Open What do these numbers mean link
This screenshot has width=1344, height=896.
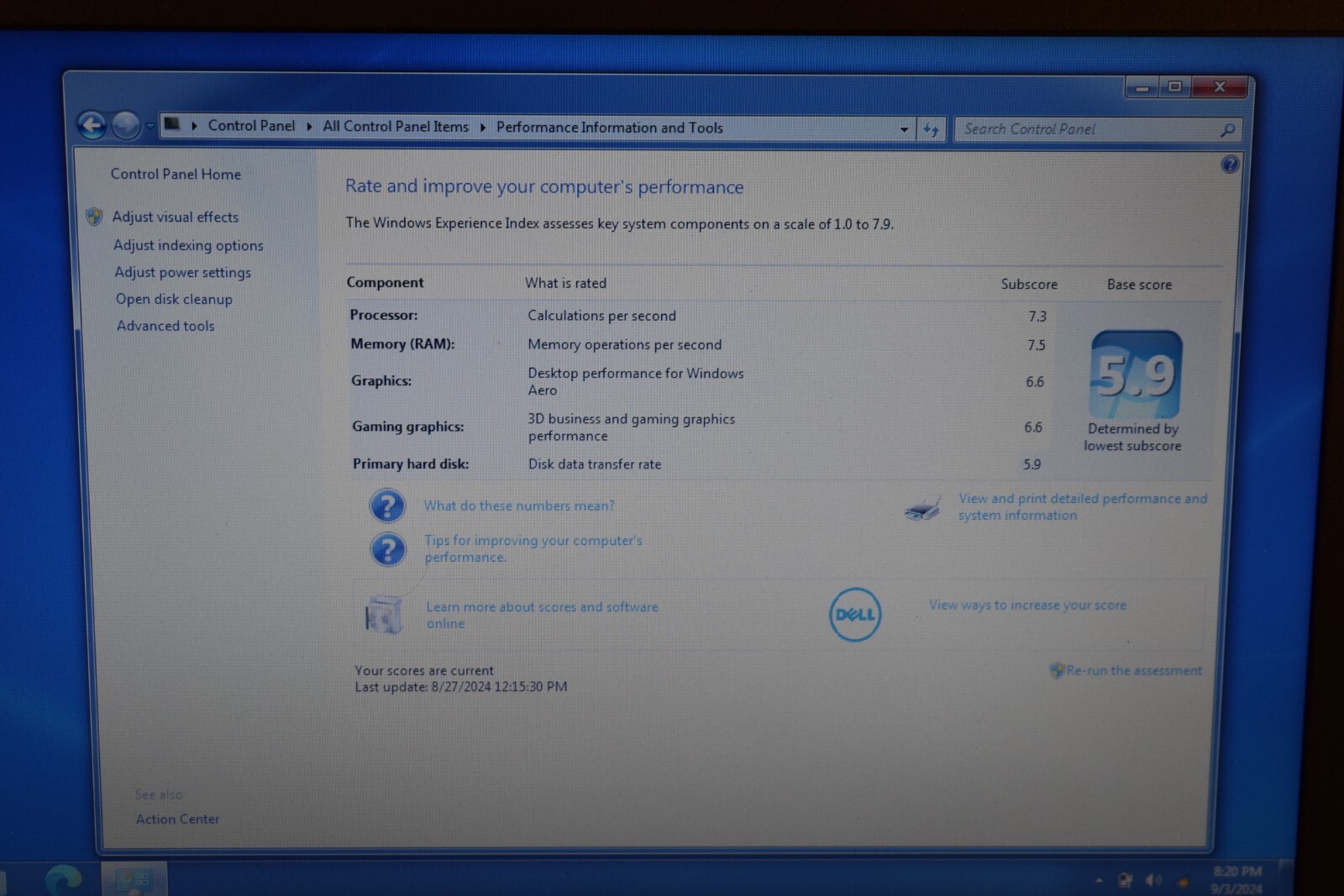[519, 506]
